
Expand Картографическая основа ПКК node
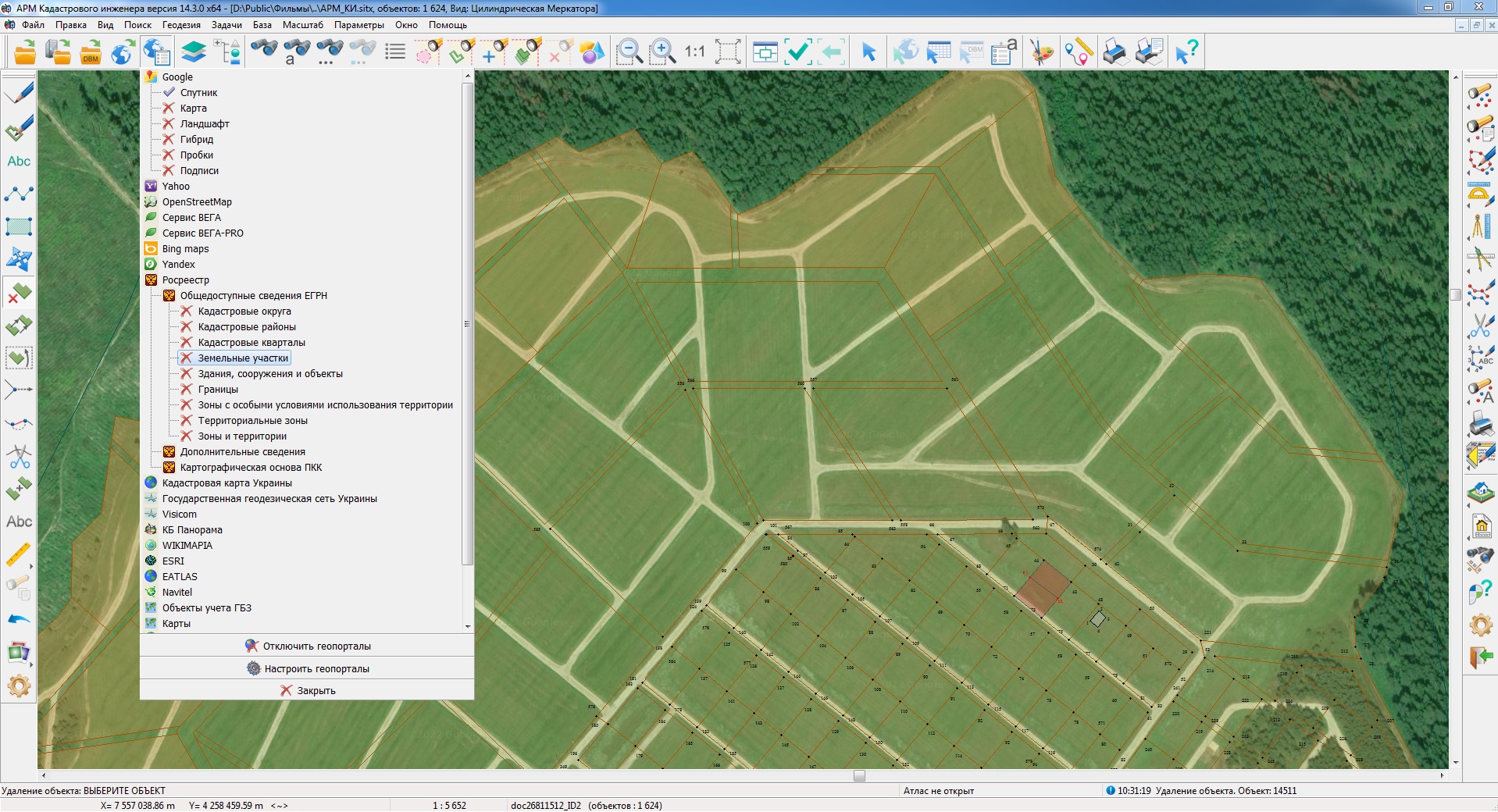point(250,468)
